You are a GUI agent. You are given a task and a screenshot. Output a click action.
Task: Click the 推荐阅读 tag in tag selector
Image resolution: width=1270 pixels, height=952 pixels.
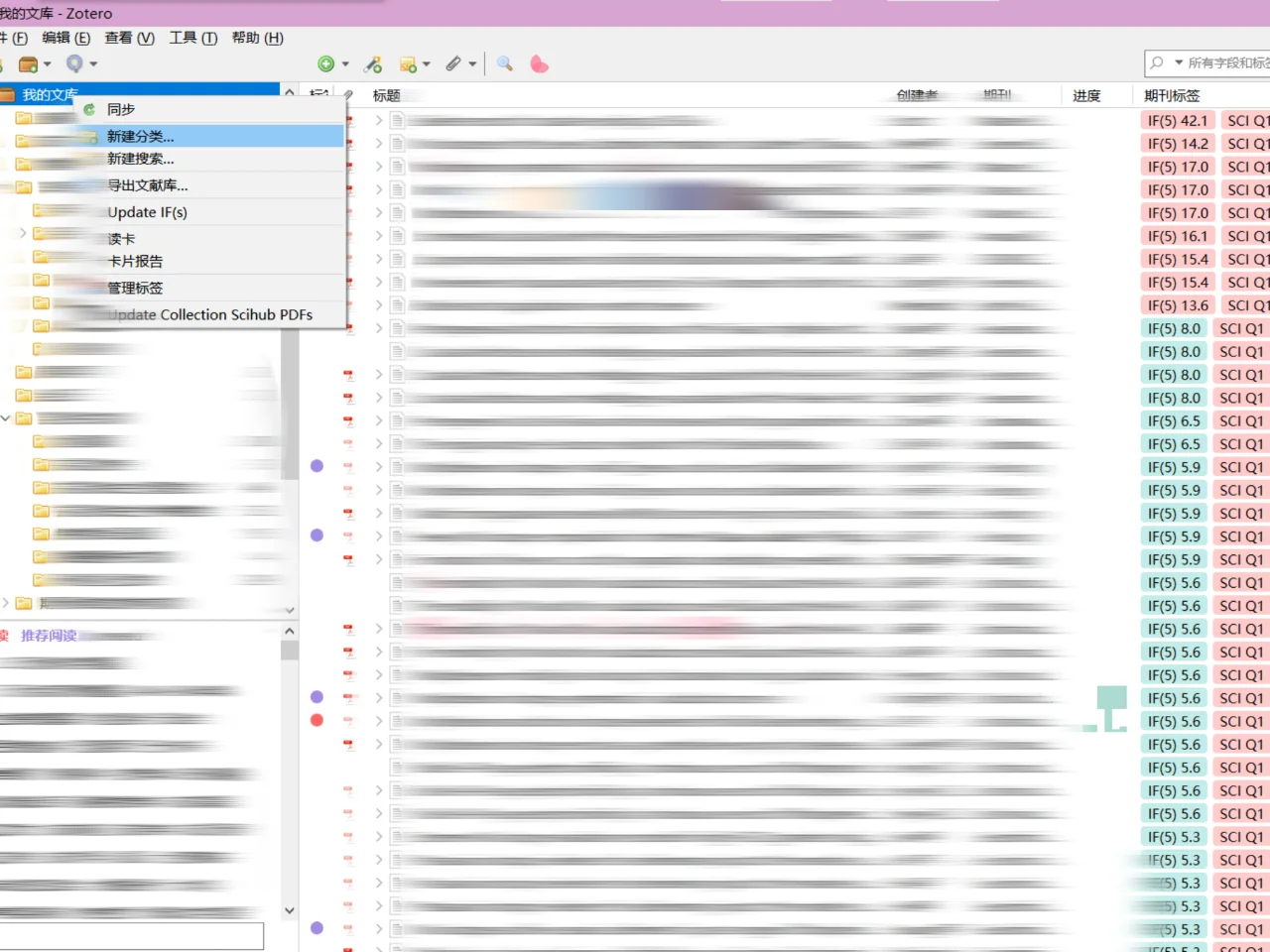point(49,636)
